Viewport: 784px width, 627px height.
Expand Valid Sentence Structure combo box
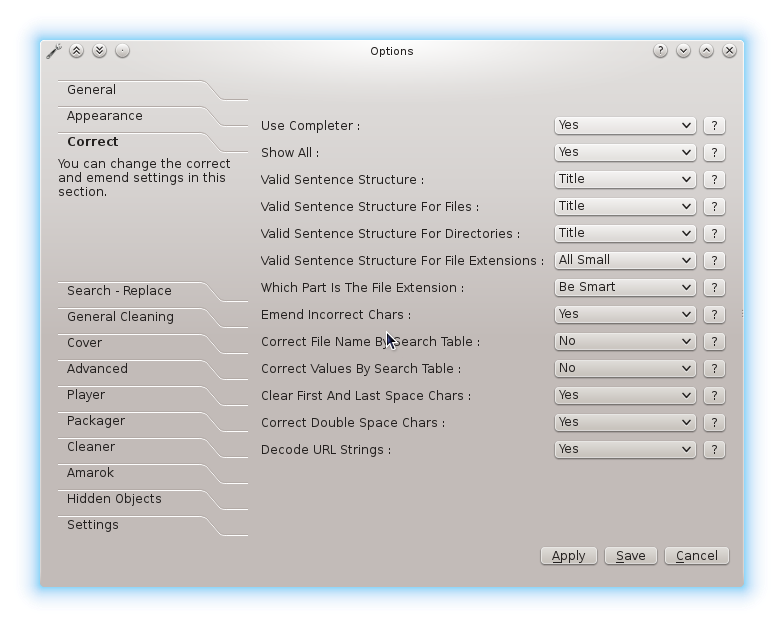[x=625, y=180]
